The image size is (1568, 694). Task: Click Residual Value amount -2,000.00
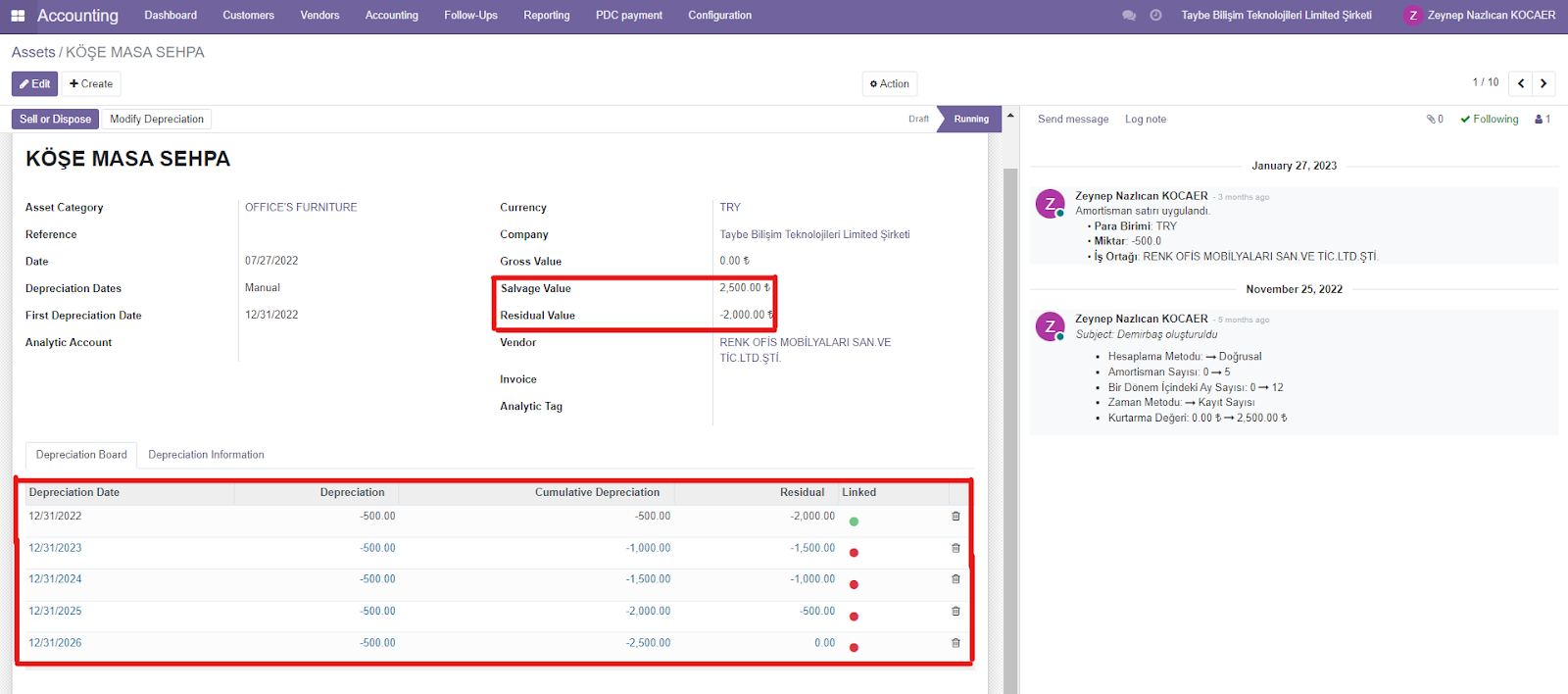(x=747, y=316)
